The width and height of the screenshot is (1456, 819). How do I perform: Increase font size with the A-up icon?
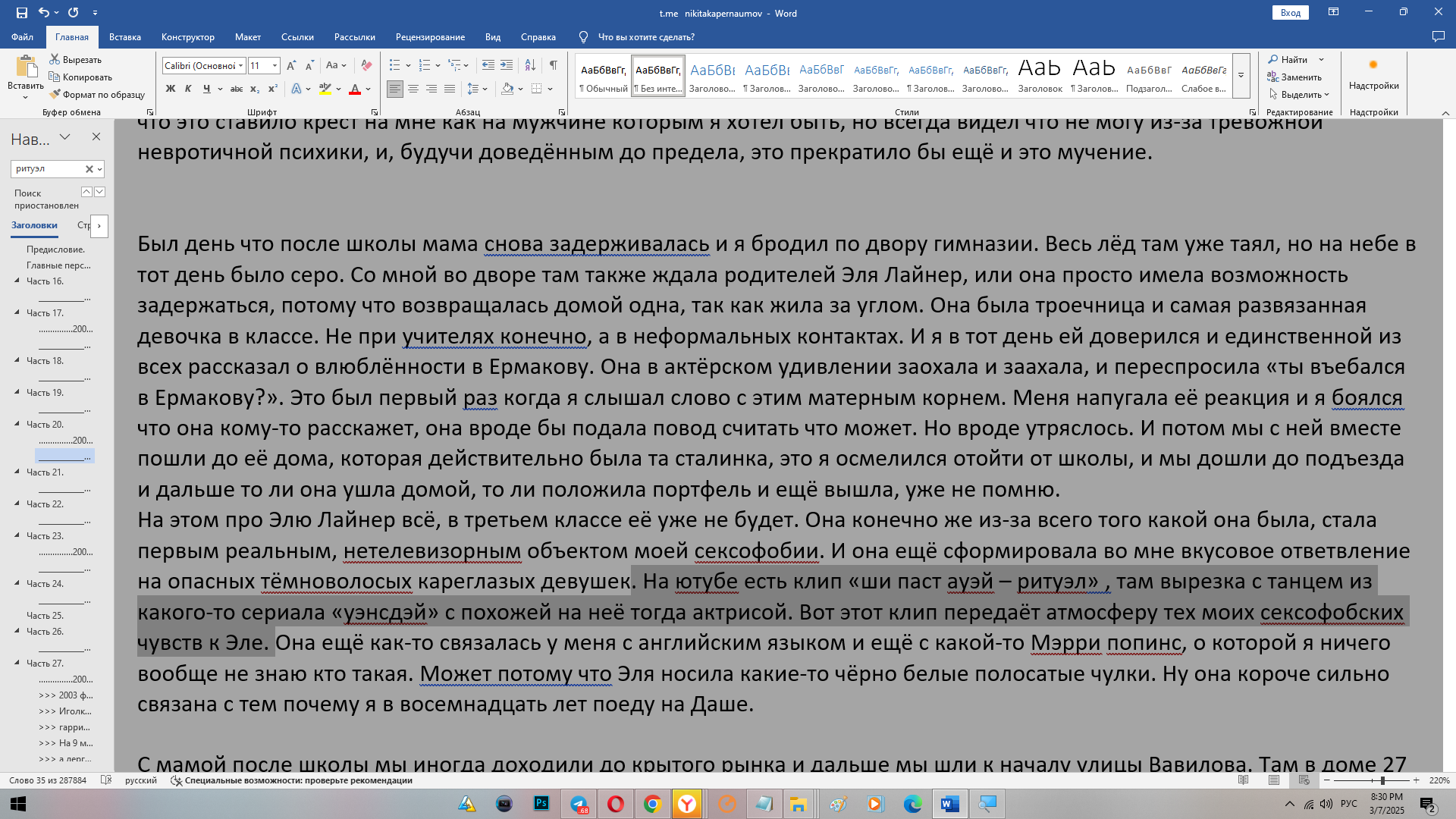291,66
